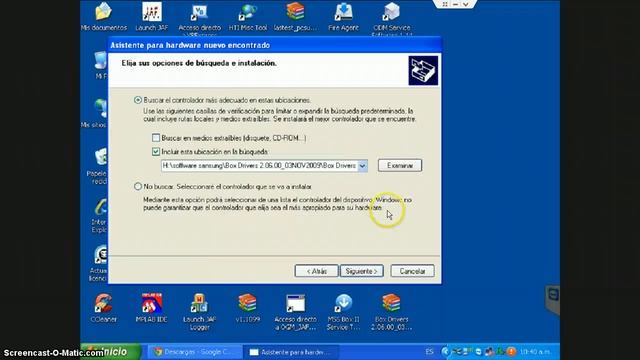The image size is (640, 360).
Task: Open the Launch JAF Logger shortcut
Action: click(x=200, y=312)
